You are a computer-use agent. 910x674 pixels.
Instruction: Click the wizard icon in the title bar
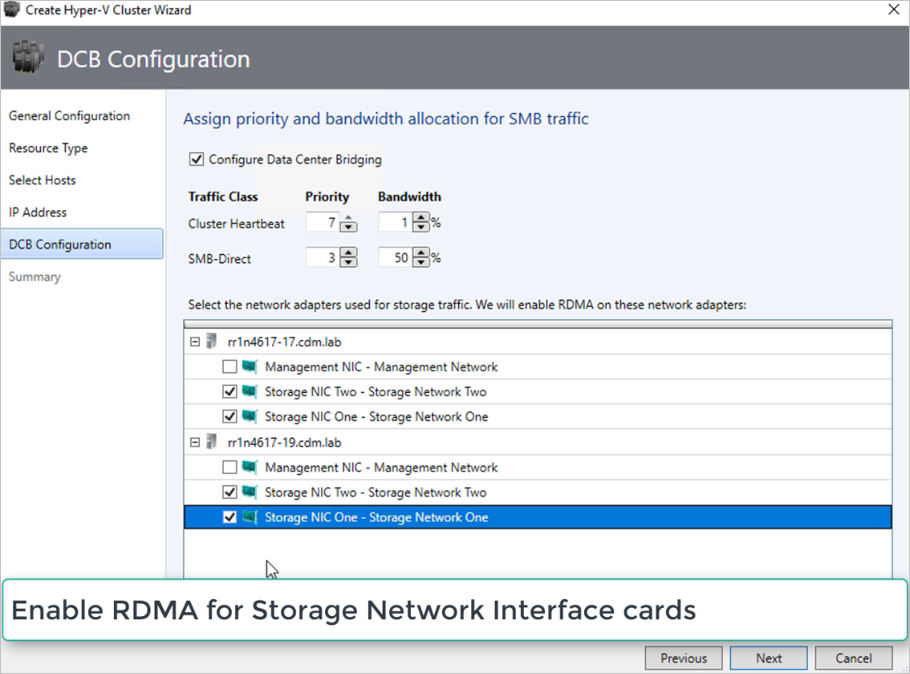tap(12, 9)
